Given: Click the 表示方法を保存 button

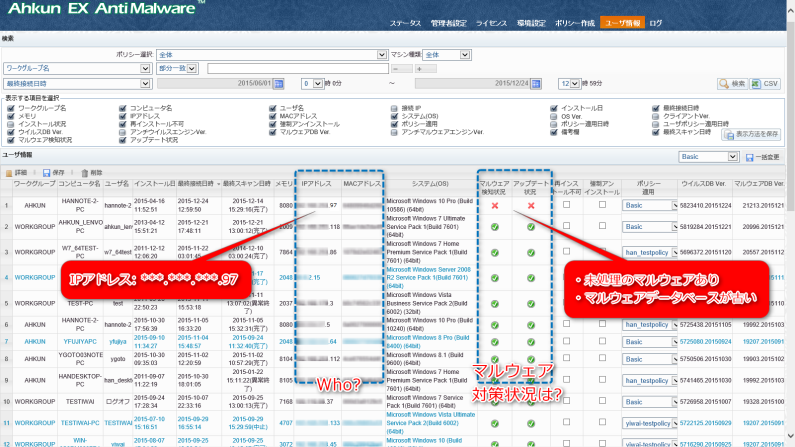Looking at the screenshot, I should [752, 134].
